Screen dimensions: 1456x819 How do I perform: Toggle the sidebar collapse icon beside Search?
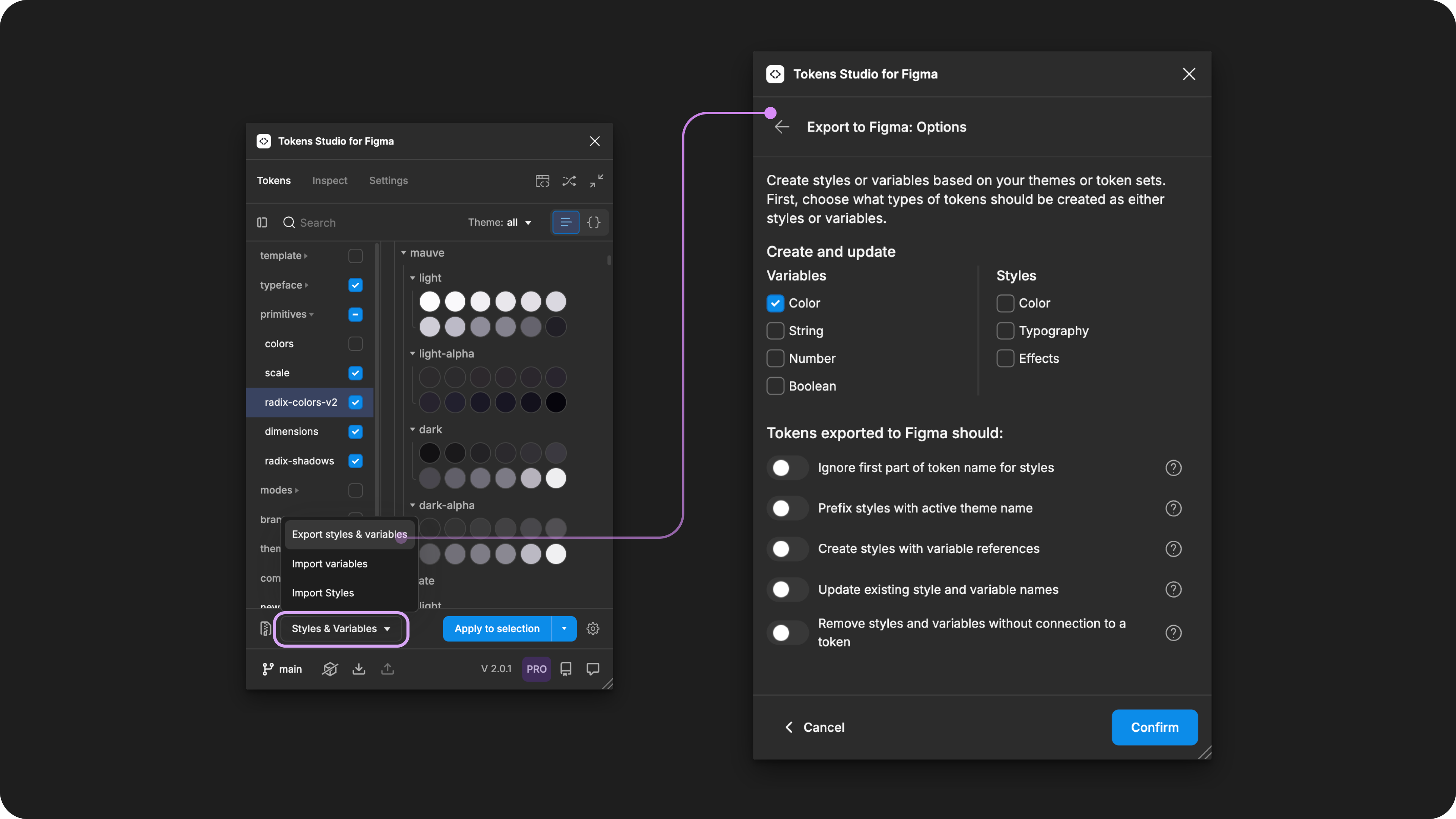pyautogui.click(x=262, y=223)
